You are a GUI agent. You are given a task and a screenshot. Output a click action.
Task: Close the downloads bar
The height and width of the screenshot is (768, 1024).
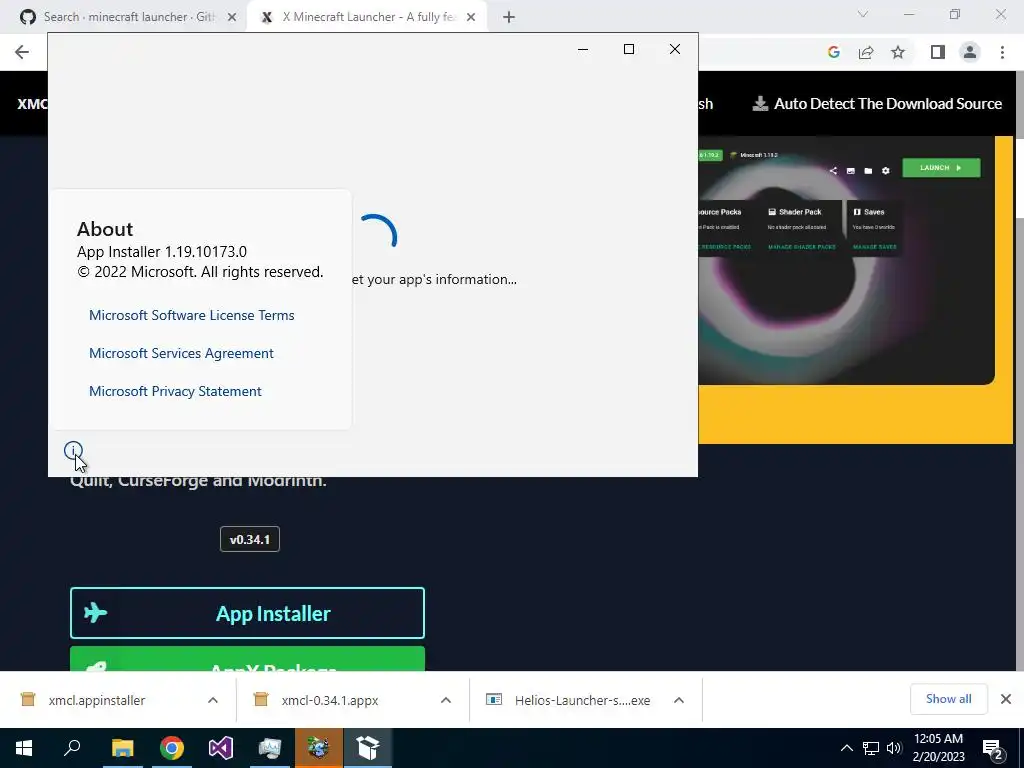[1006, 699]
